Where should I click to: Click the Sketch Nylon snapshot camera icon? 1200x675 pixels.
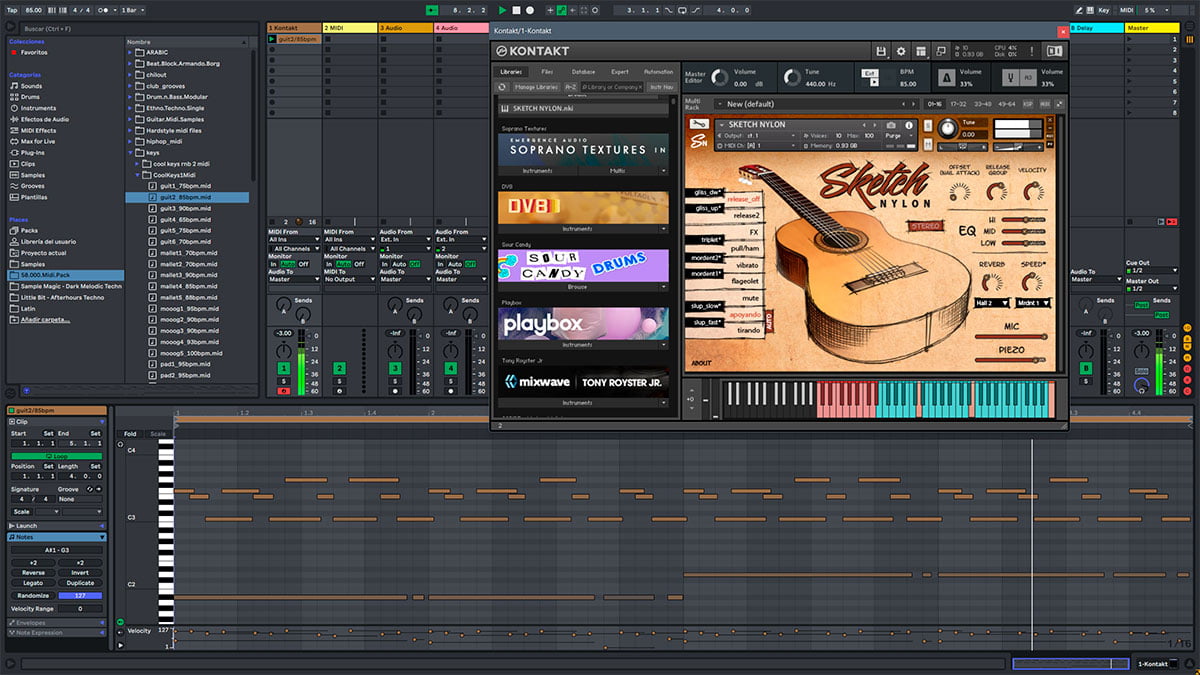[891, 125]
